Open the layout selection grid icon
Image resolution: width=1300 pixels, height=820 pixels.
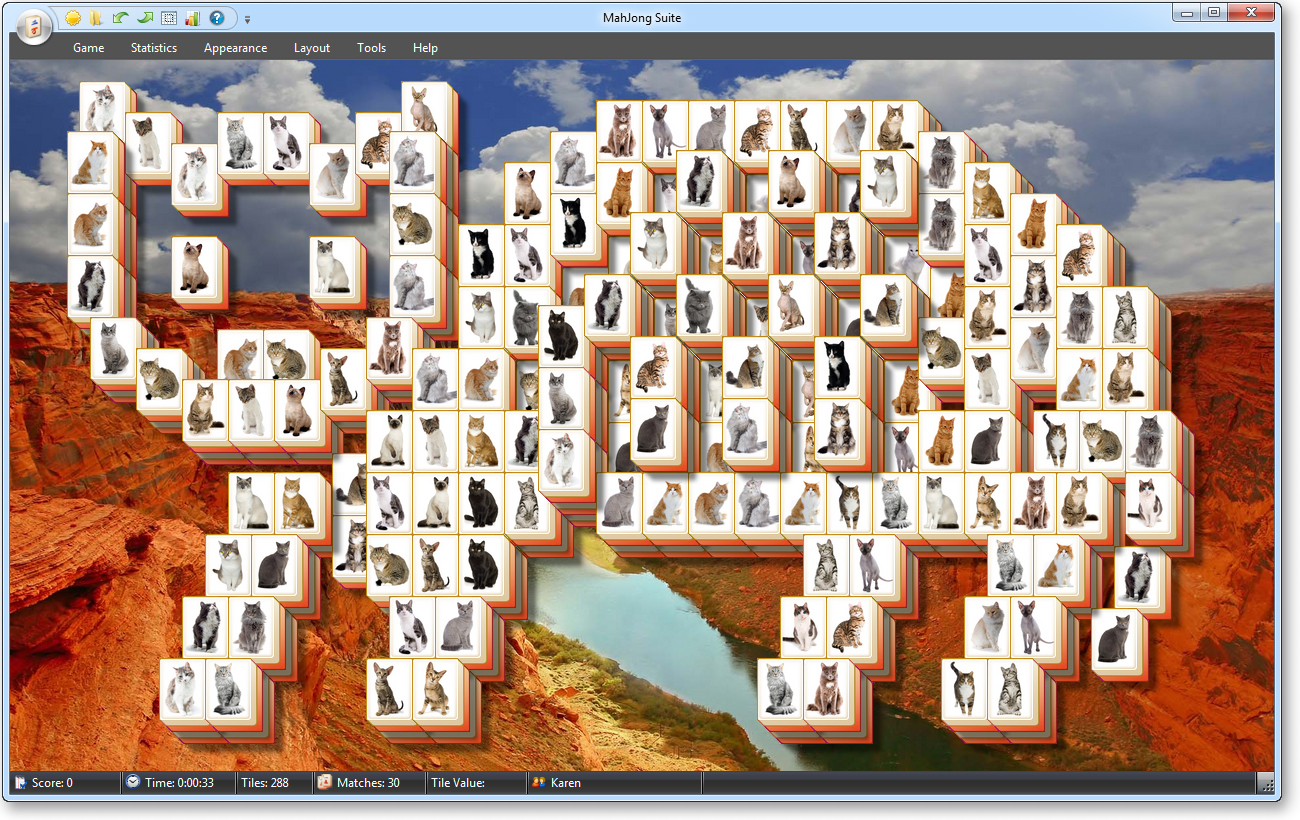(168, 18)
